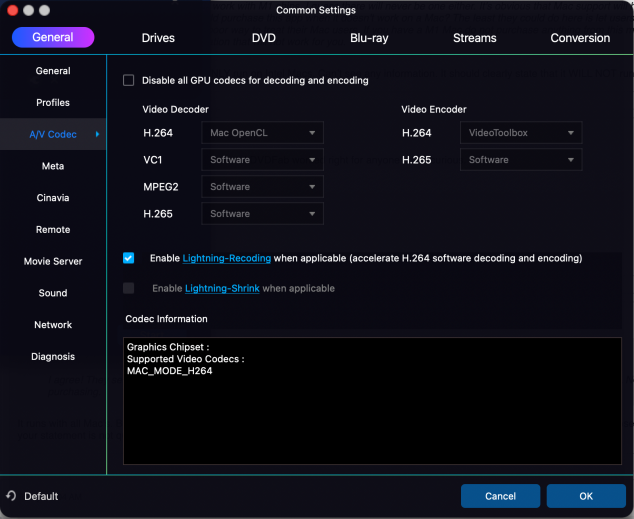Open VC1 decoder dropdown
Image resolution: width=634 pixels, height=519 pixels.
pos(262,160)
